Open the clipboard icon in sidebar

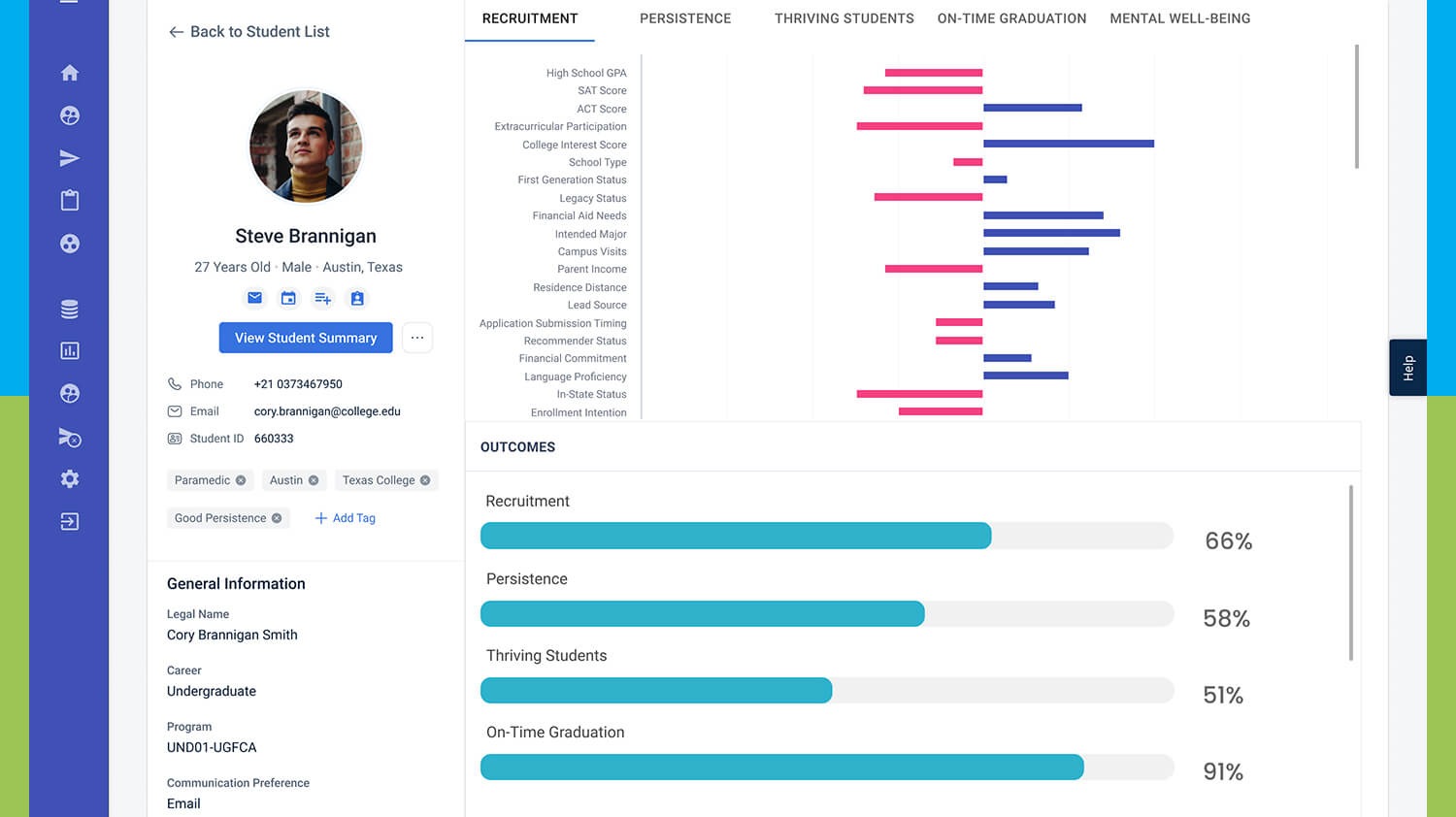70,201
